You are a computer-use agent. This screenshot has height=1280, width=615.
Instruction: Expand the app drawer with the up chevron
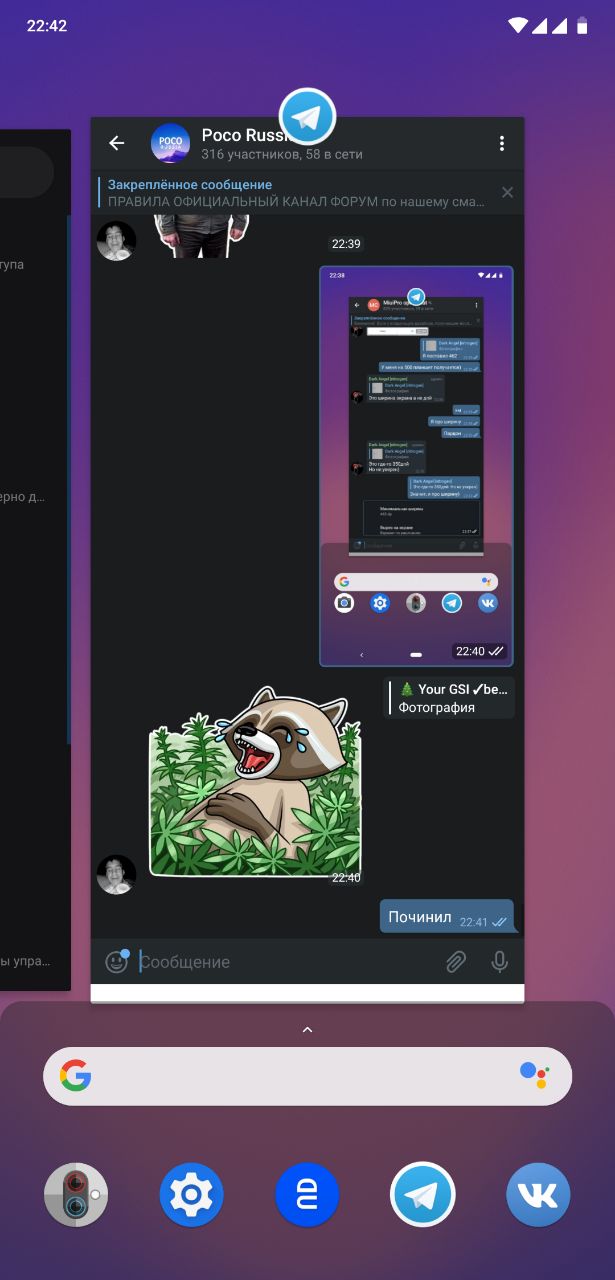[307, 1029]
